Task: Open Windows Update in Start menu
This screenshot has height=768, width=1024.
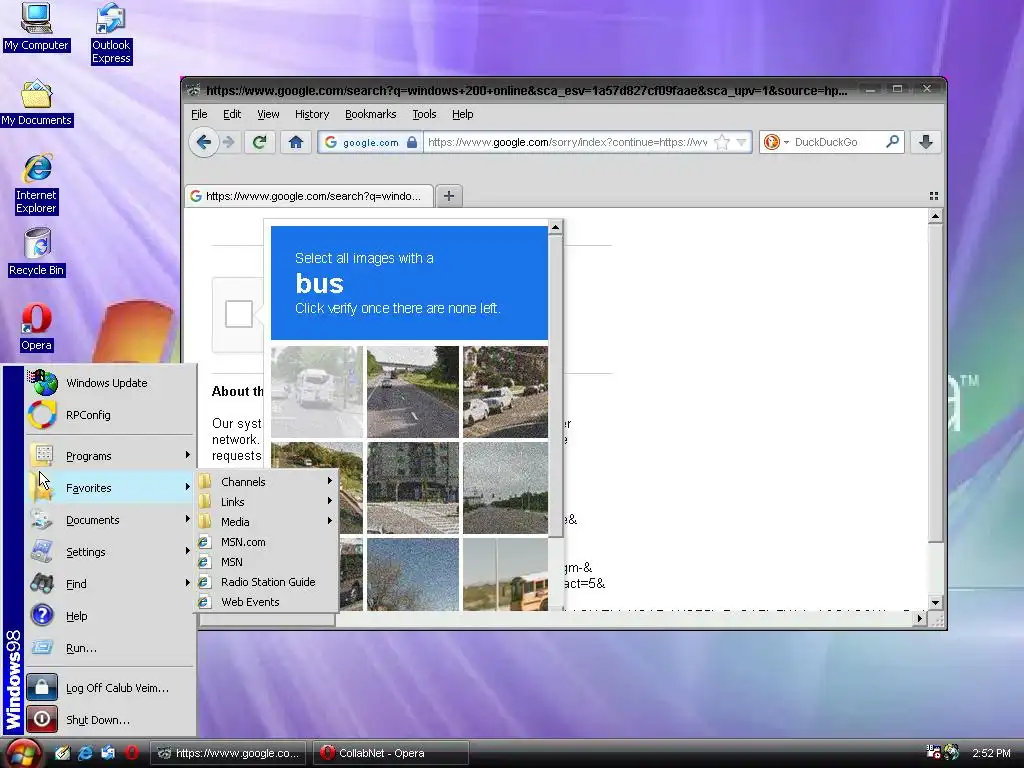Action: click(x=110, y=383)
